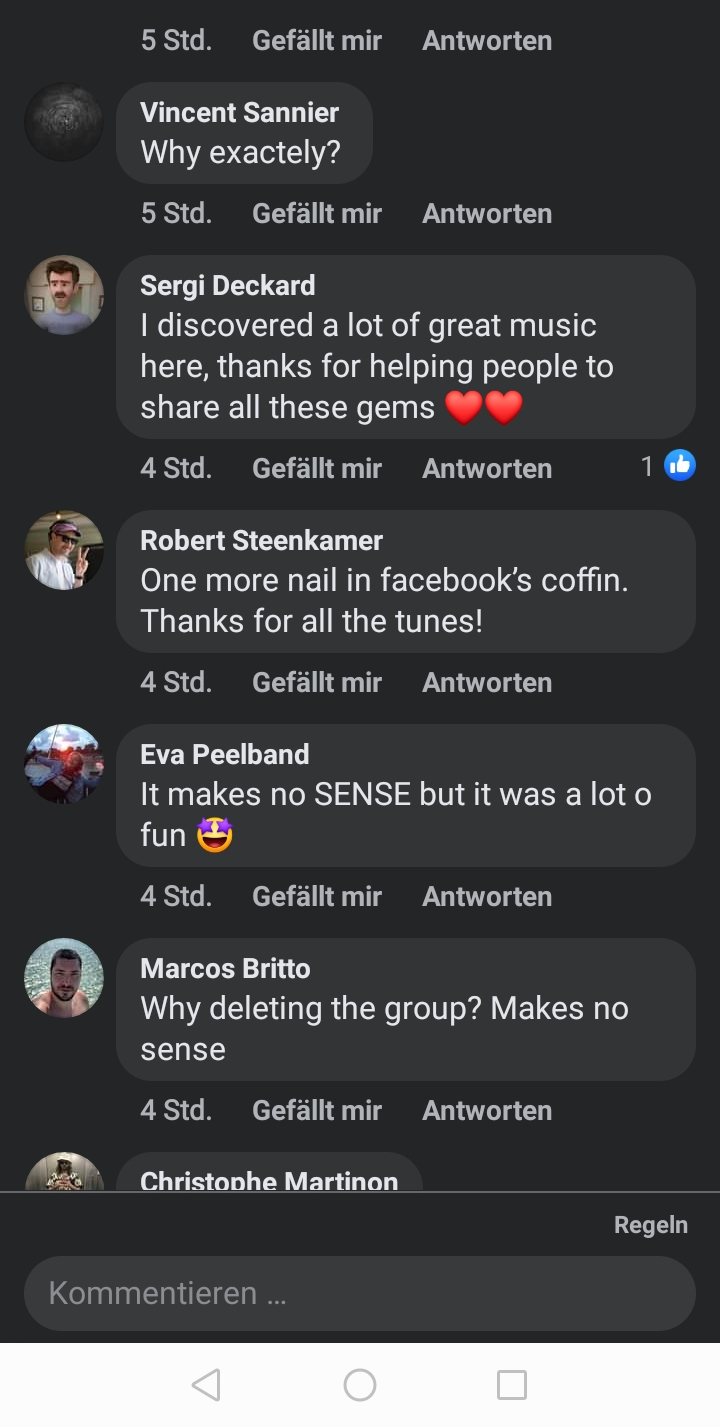Open recent apps with square icon
The width and height of the screenshot is (720, 1427).
pos(511,1385)
